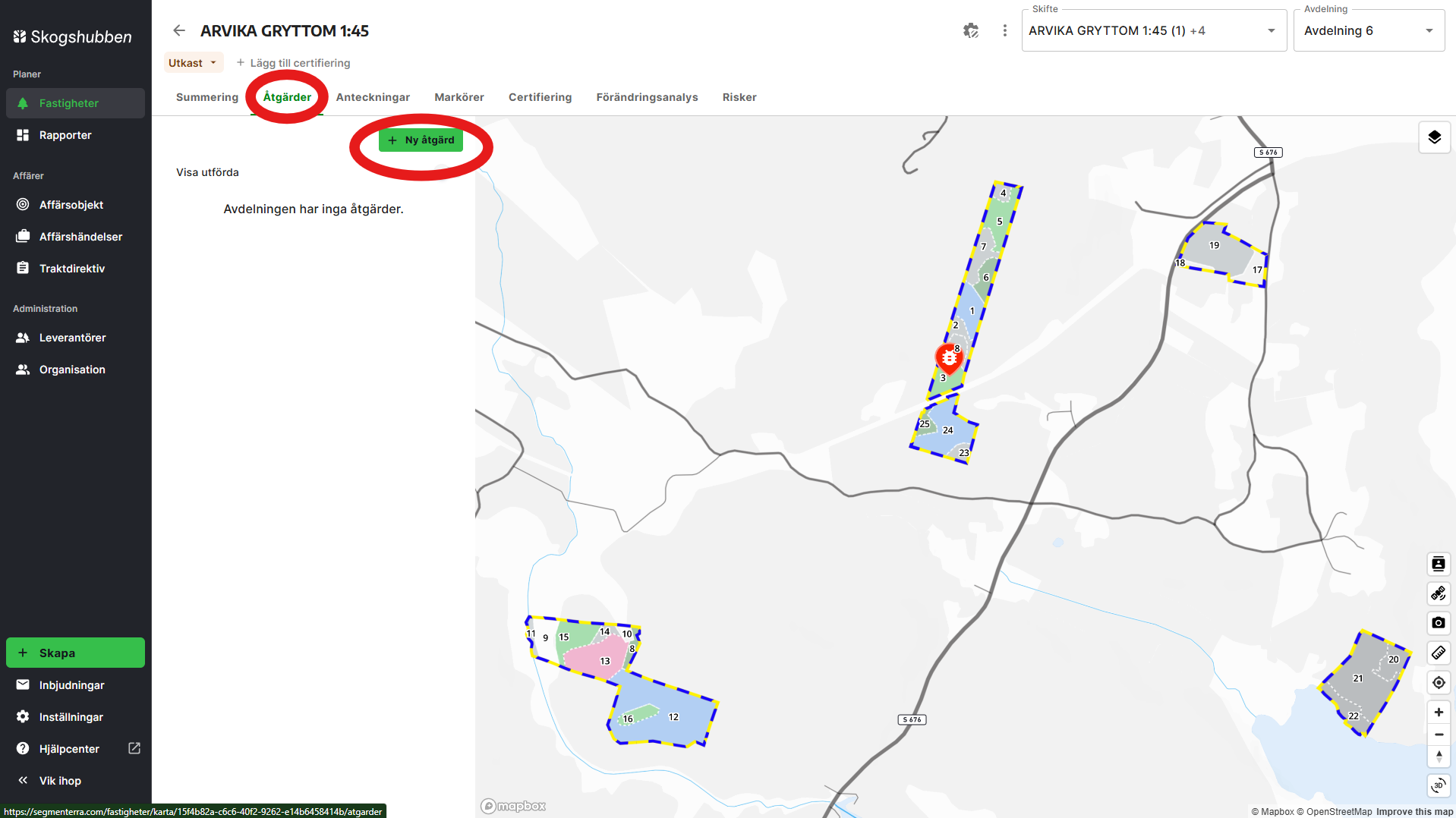
Task: Go to Affärsobjekt
Action: pyautogui.click(x=75, y=205)
